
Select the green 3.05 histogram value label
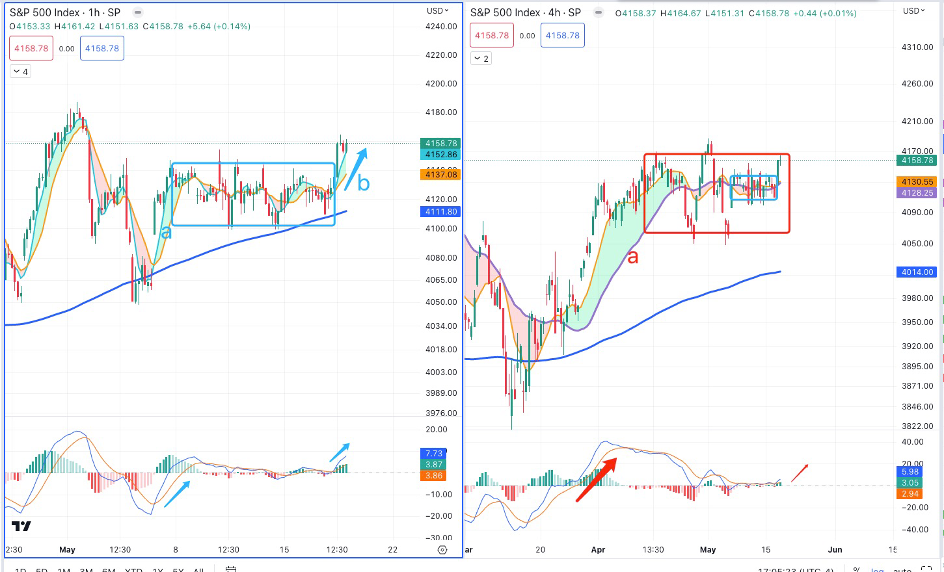(910, 483)
